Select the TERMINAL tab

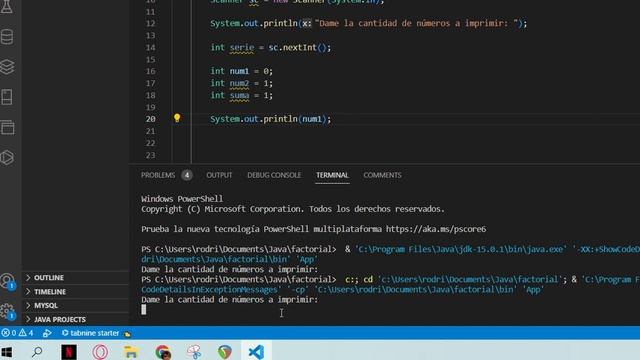tap(332, 175)
